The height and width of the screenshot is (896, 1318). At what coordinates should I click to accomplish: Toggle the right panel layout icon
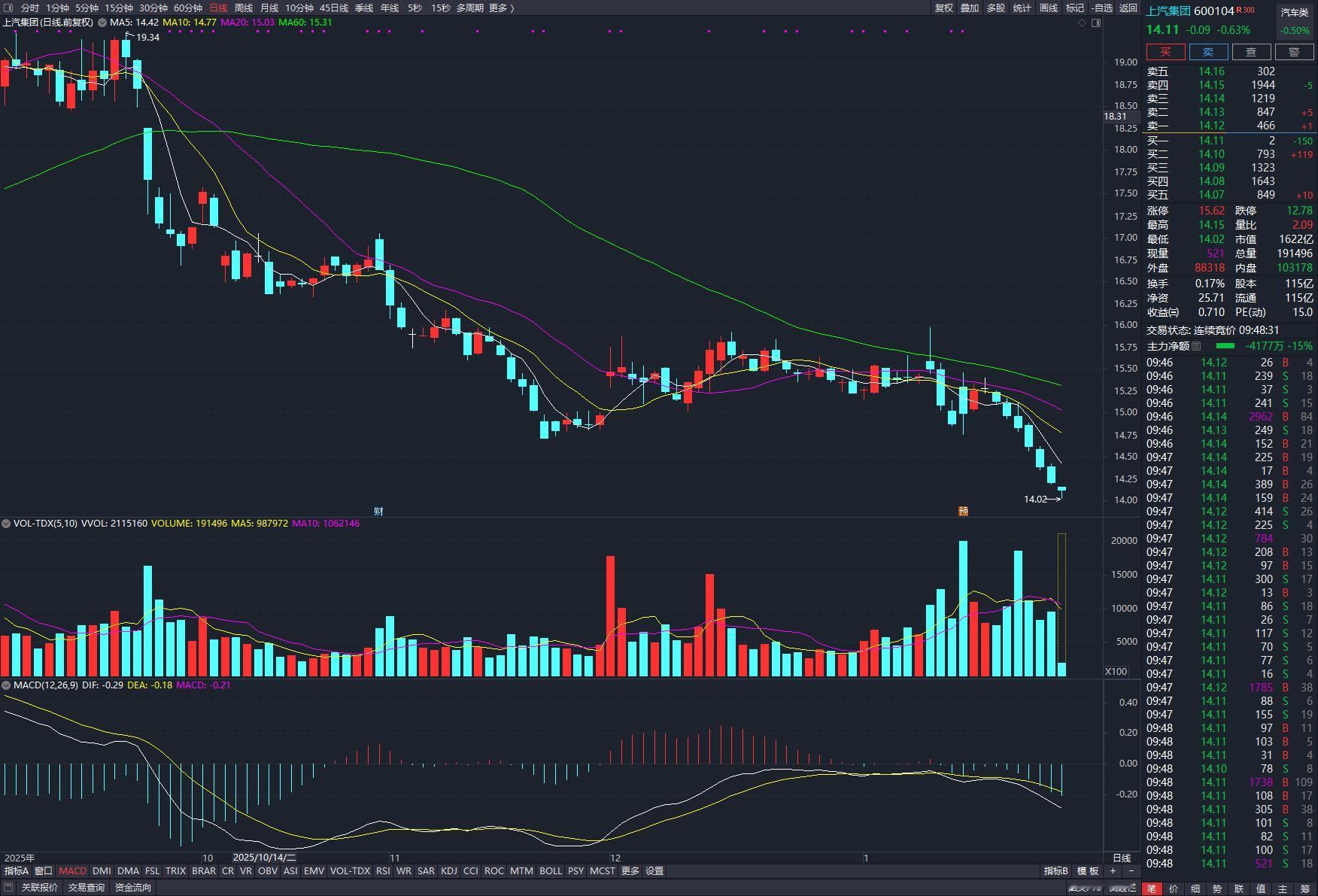click(x=1096, y=23)
